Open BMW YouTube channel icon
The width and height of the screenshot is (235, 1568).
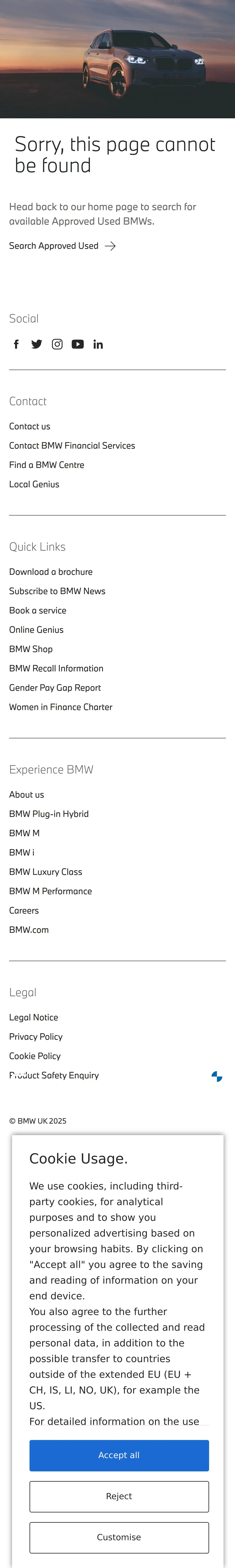(x=78, y=345)
